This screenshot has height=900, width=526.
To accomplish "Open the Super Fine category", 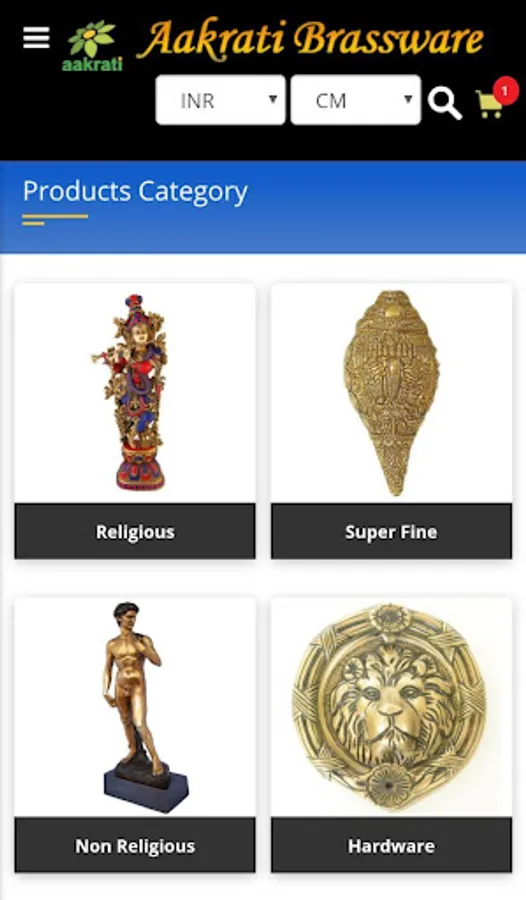I will (x=391, y=532).
